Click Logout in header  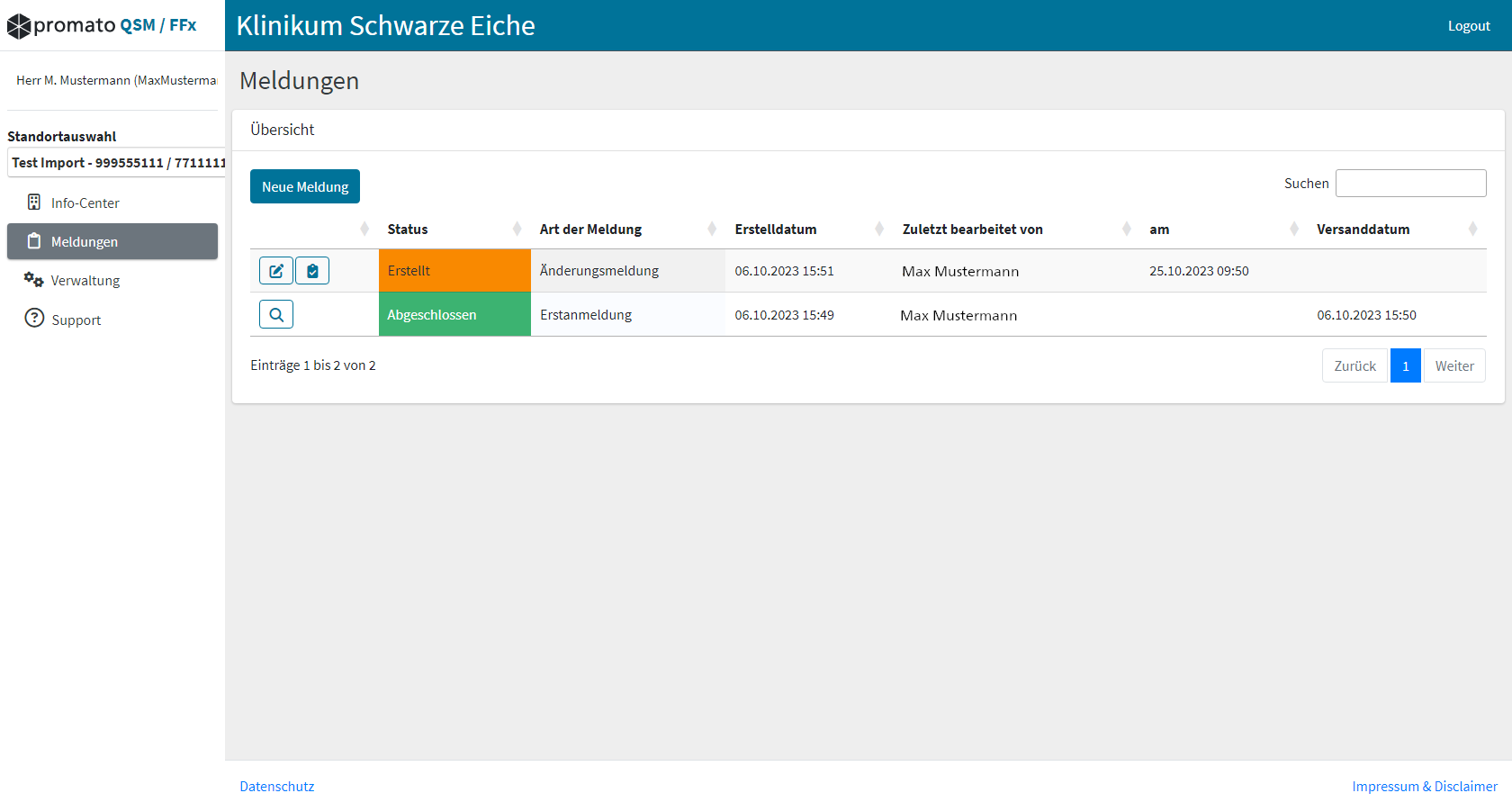tap(1469, 26)
